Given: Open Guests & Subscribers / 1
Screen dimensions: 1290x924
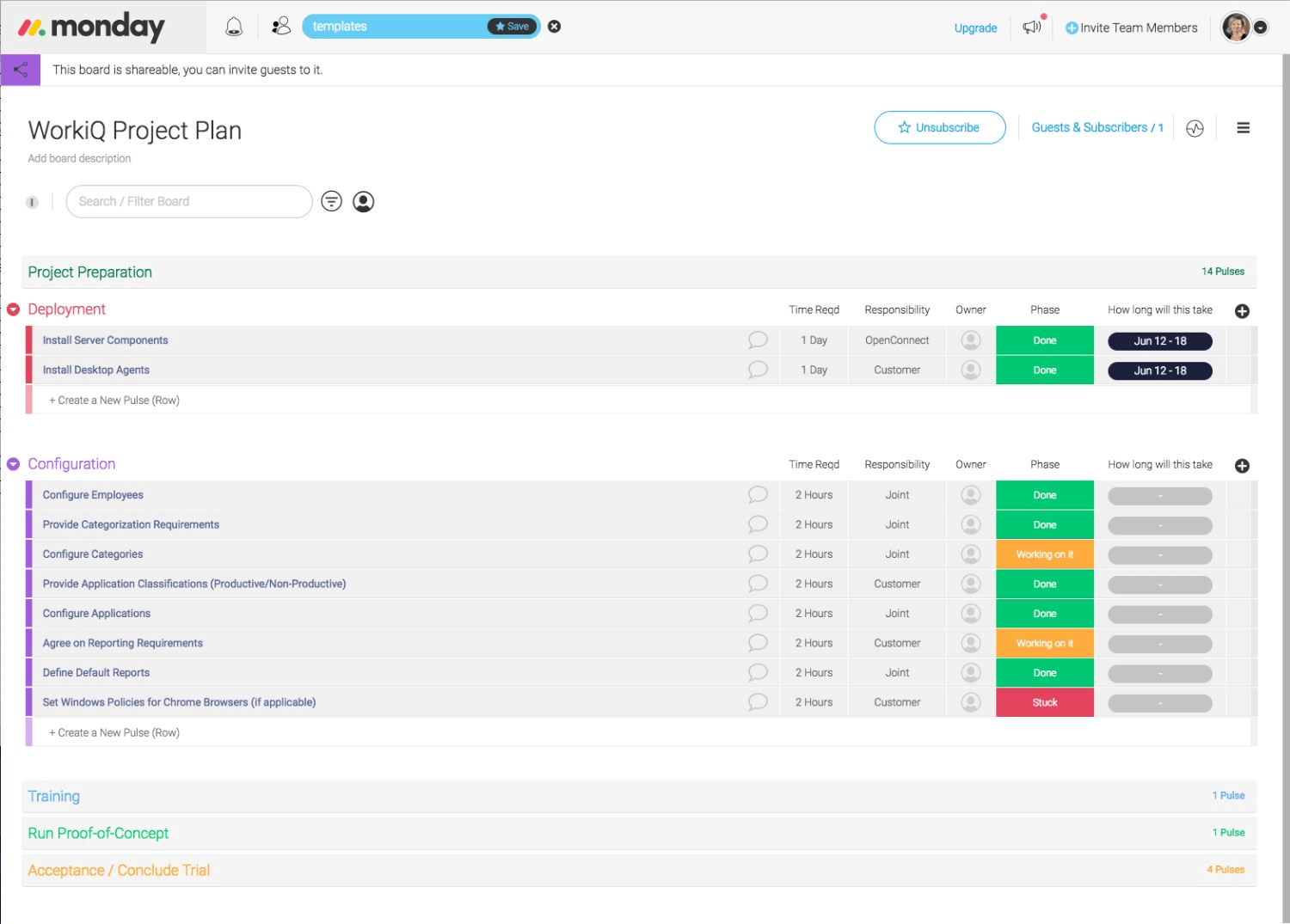Looking at the screenshot, I should click(x=1097, y=127).
